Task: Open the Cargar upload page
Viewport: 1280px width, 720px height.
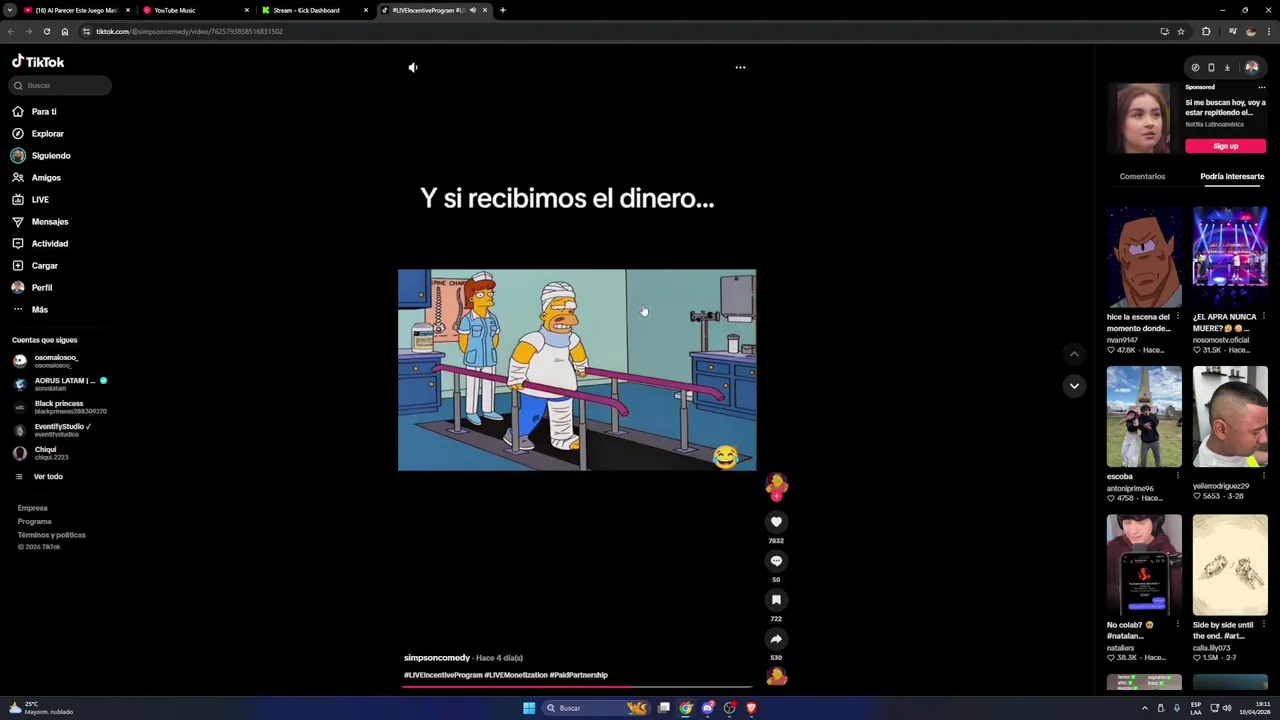Action: pyautogui.click(x=44, y=266)
